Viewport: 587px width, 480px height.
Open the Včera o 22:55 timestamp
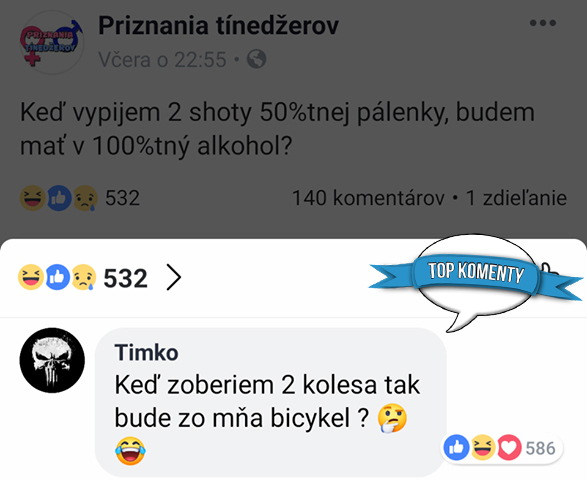(162, 60)
